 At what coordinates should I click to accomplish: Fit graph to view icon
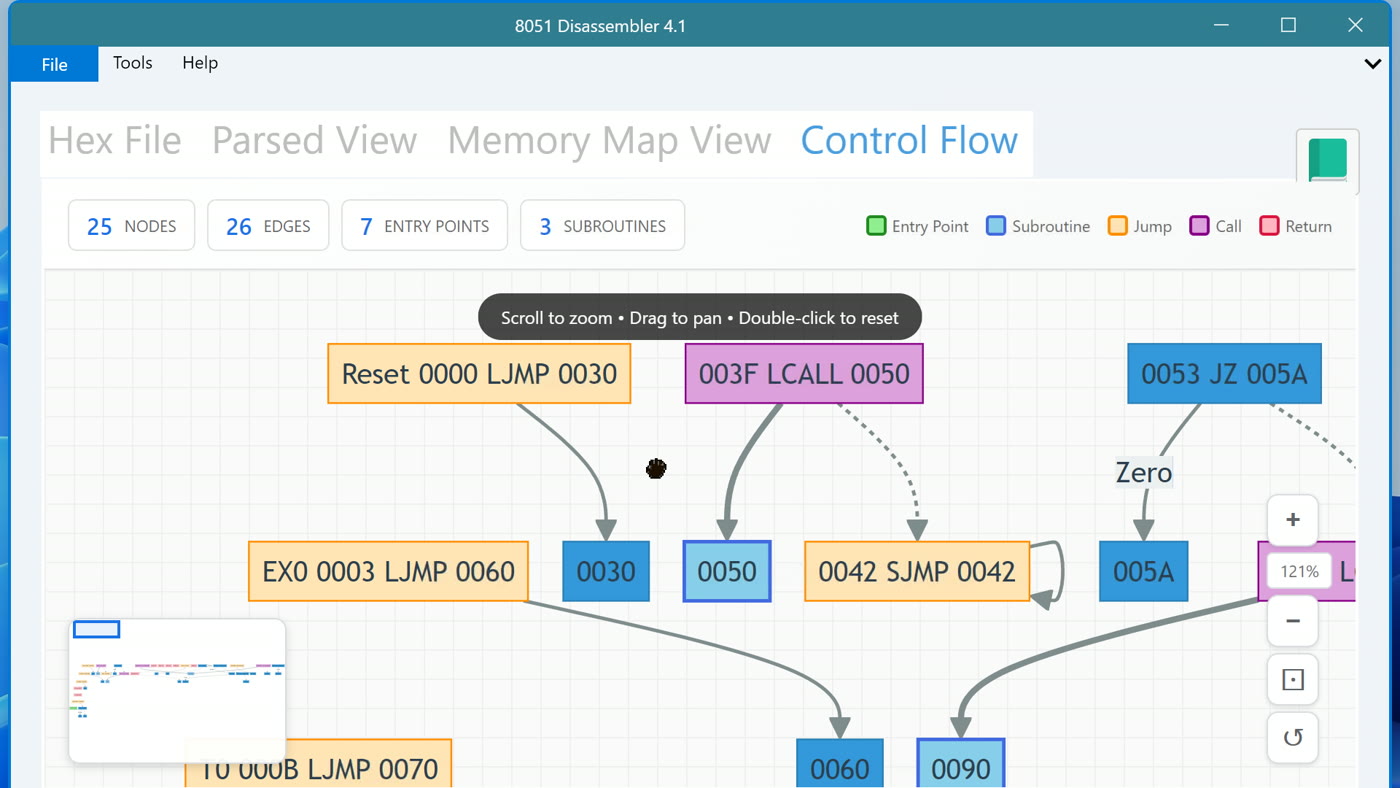(1293, 680)
